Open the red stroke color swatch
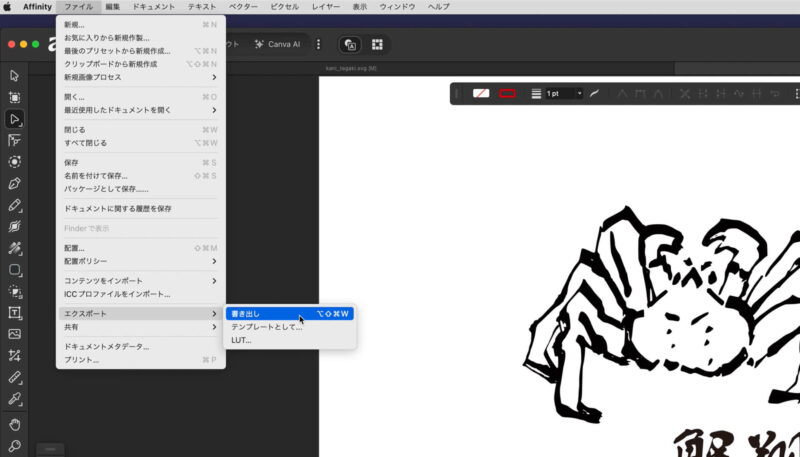 click(x=507, y=93)
